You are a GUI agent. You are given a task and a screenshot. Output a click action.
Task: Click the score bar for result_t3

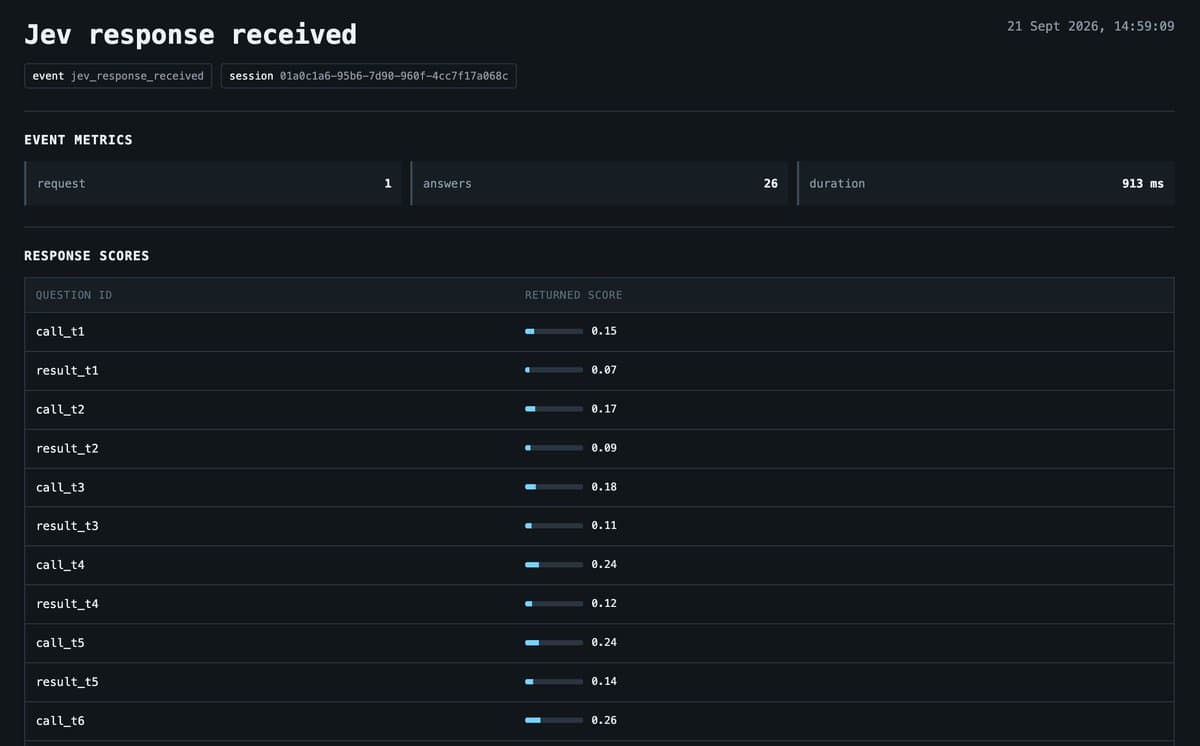554,526
